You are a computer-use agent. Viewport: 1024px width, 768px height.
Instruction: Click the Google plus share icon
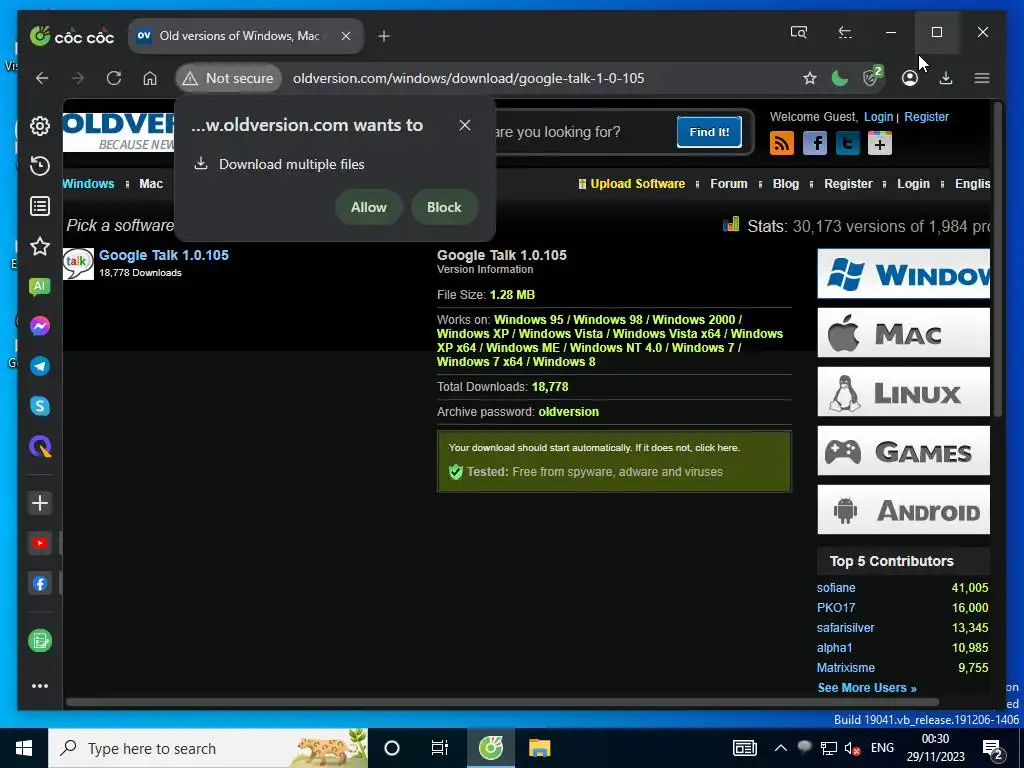click(x=880, y=143)
